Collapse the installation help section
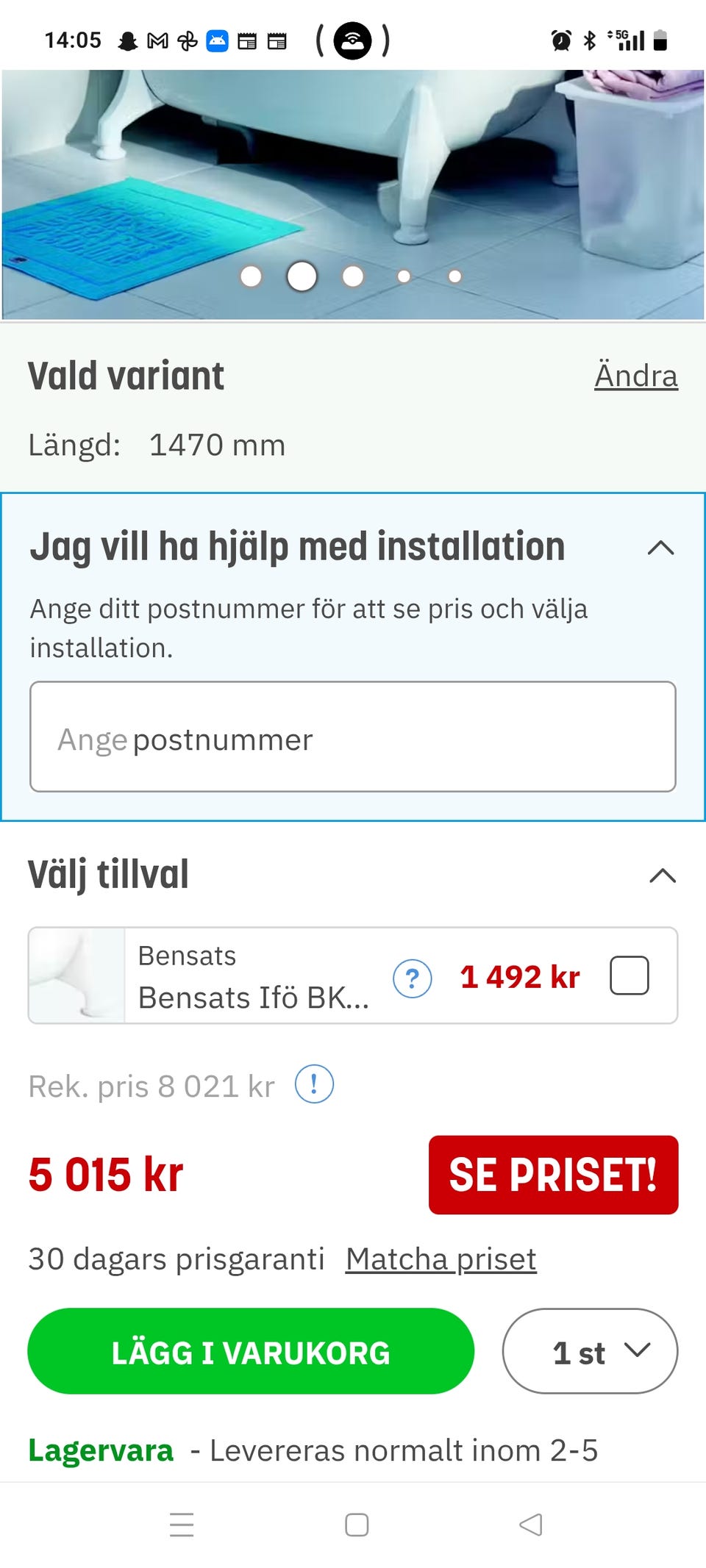Screen dimensions: 706x1568 pos(660,548)
